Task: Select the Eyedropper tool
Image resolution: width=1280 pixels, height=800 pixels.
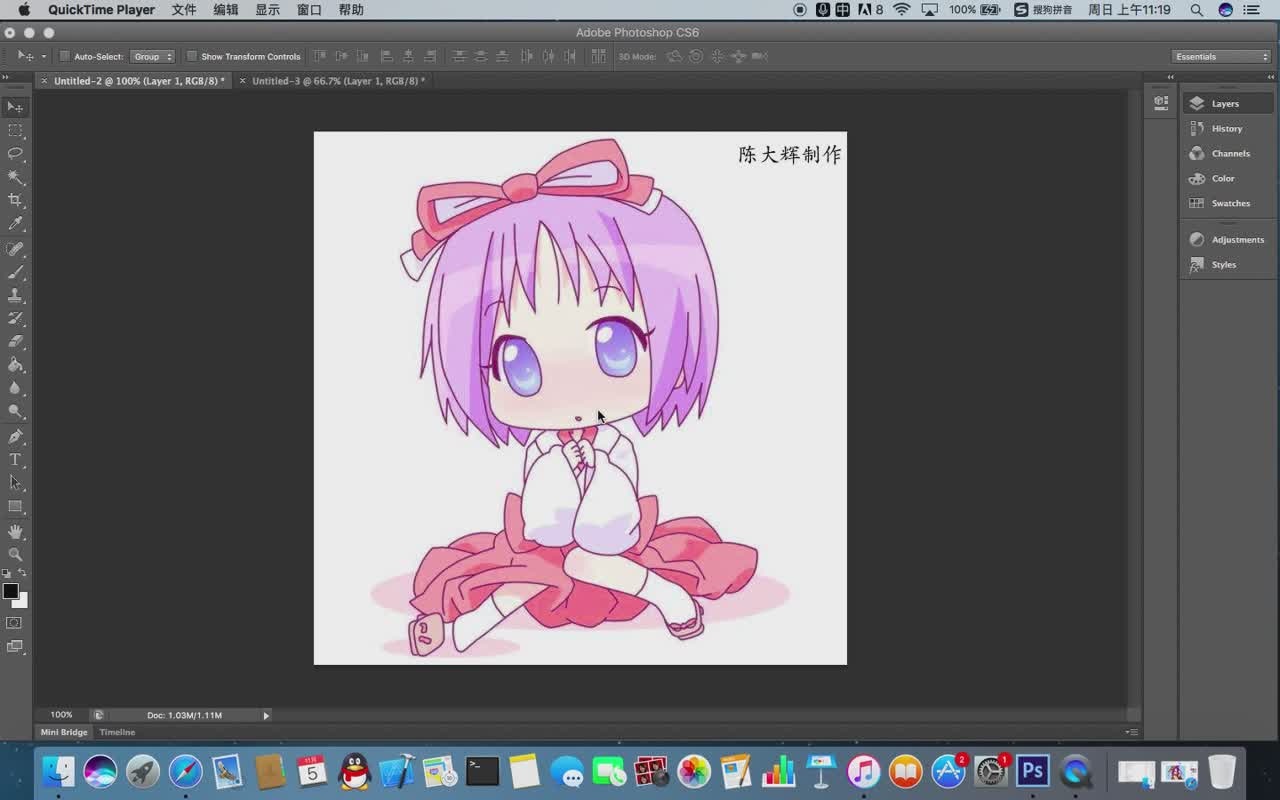Action: pyautogui.click(x=15, y=223)
